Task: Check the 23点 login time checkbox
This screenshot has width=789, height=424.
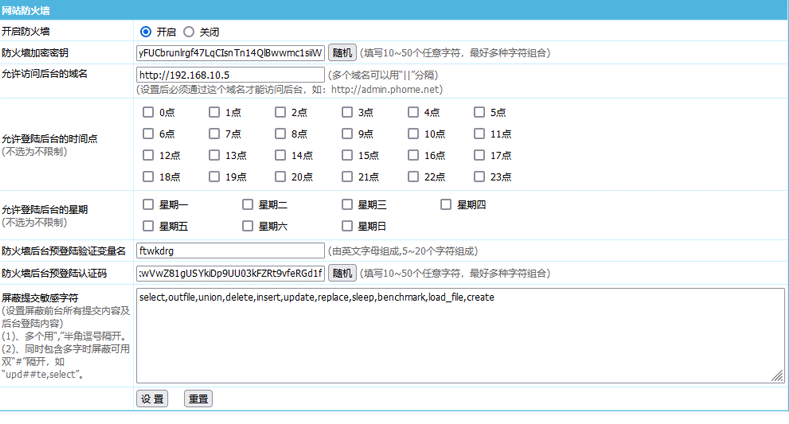Action: 480,177
